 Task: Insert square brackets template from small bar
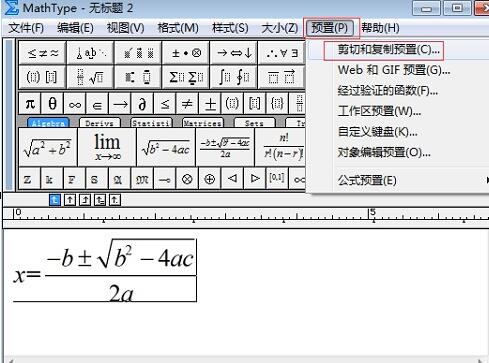click(255, 104)
